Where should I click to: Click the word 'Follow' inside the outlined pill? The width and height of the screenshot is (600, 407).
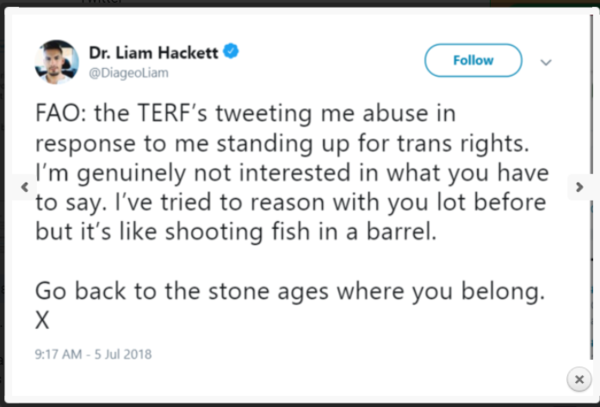(x=473, y=61)
